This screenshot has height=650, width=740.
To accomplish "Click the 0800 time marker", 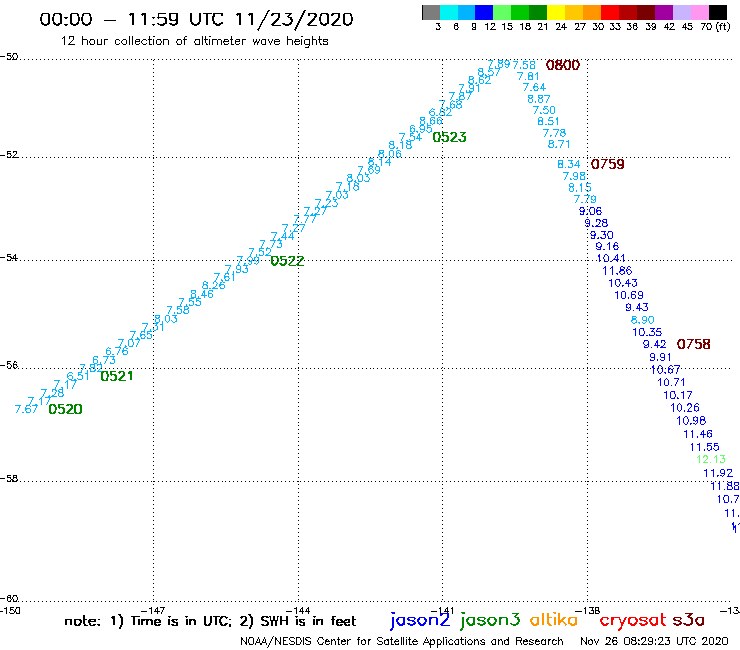I will [x=563, y=65].
